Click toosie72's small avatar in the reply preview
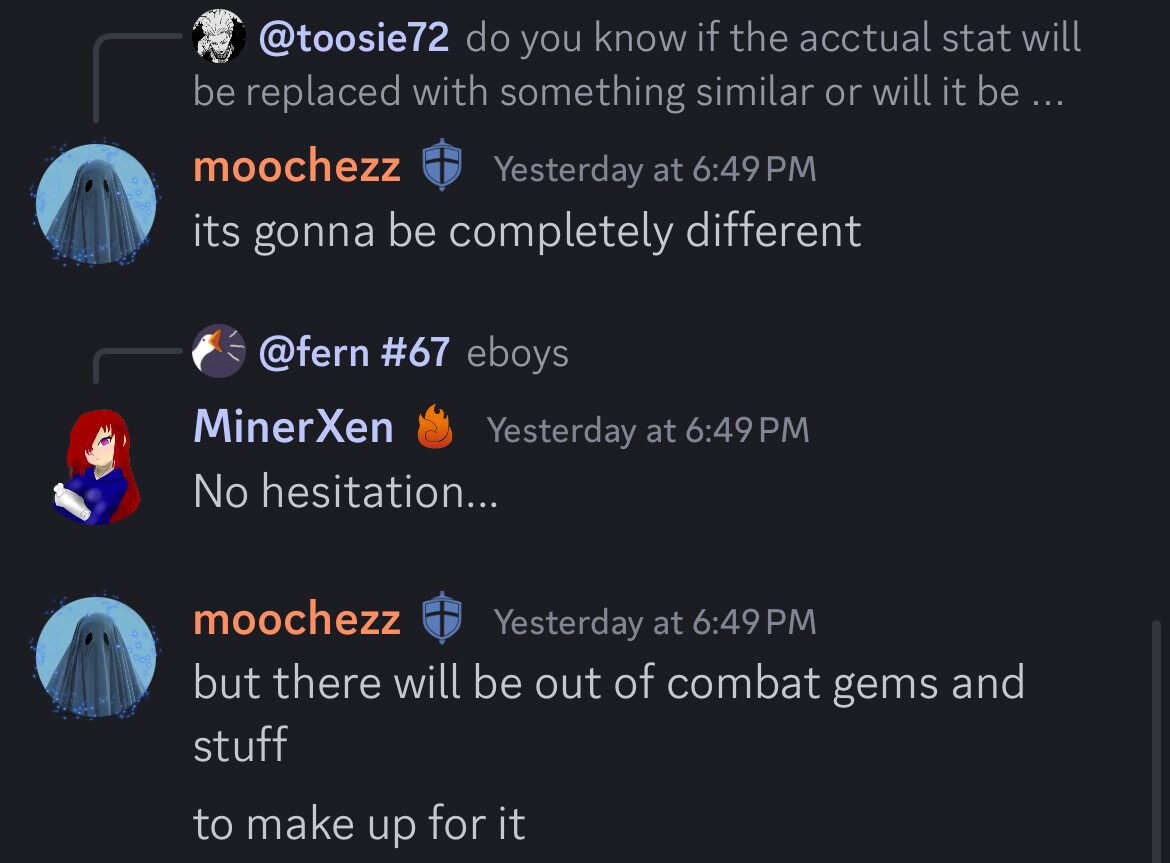 point(219,38)
